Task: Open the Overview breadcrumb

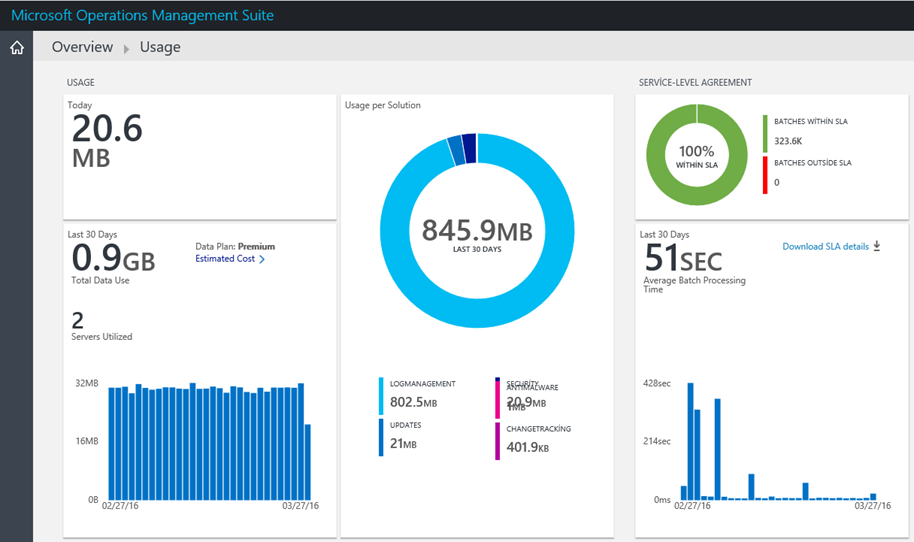Action: 82,47
